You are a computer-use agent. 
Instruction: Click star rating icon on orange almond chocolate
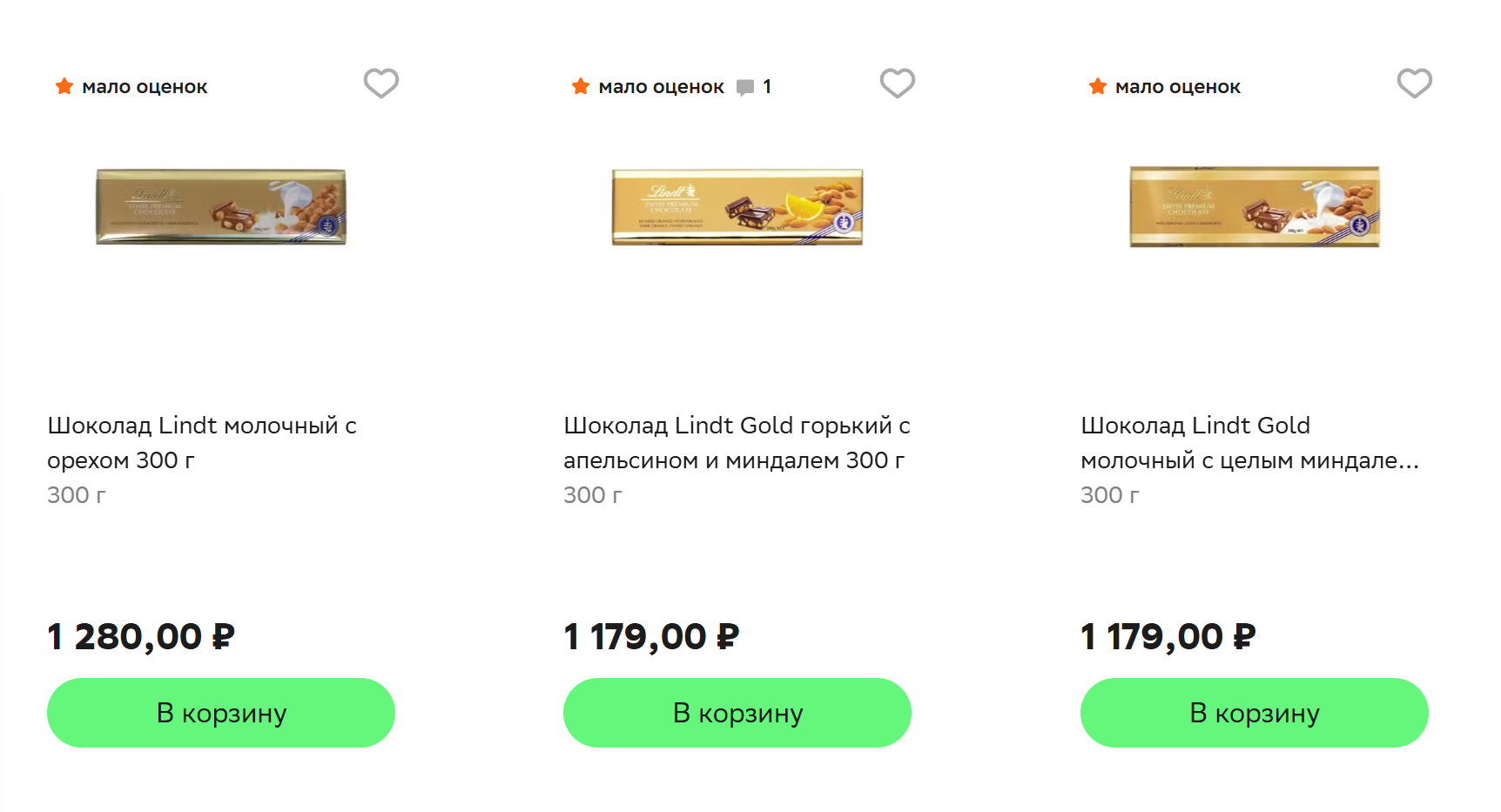coord(581,86)
